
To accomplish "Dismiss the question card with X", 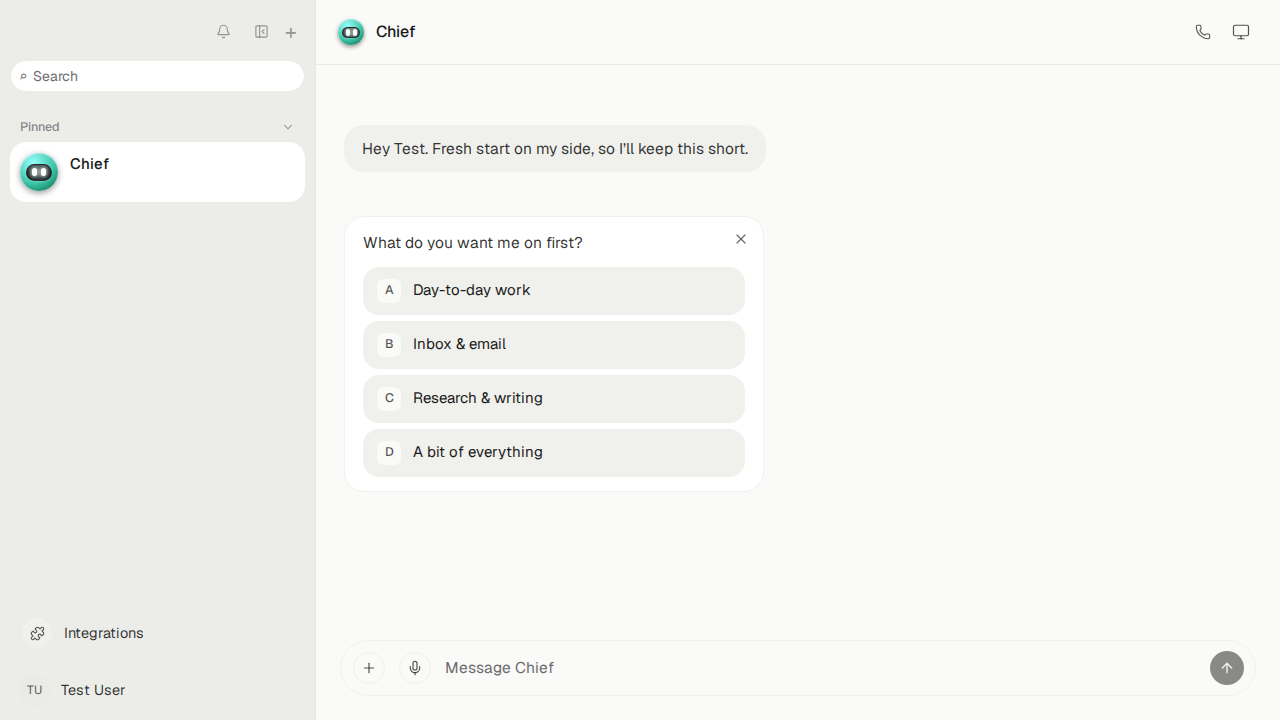I will tap(741, 239).
